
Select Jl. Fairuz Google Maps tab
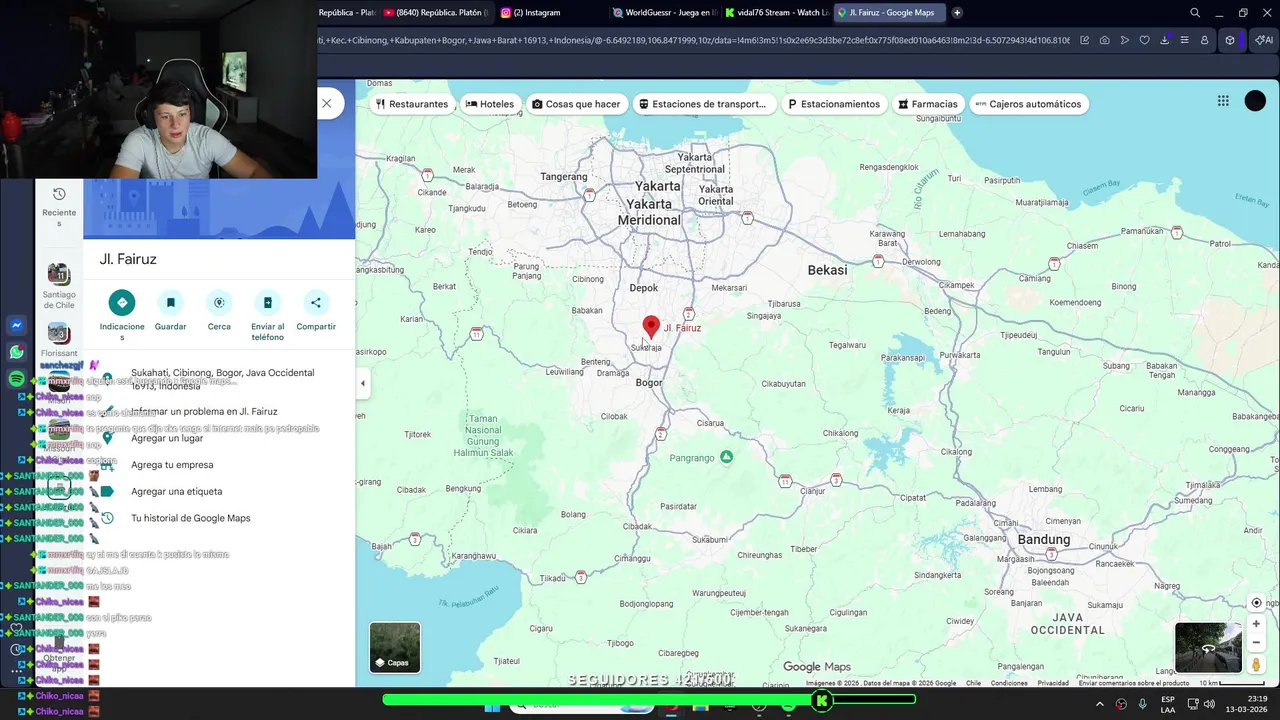coord(888,13)
